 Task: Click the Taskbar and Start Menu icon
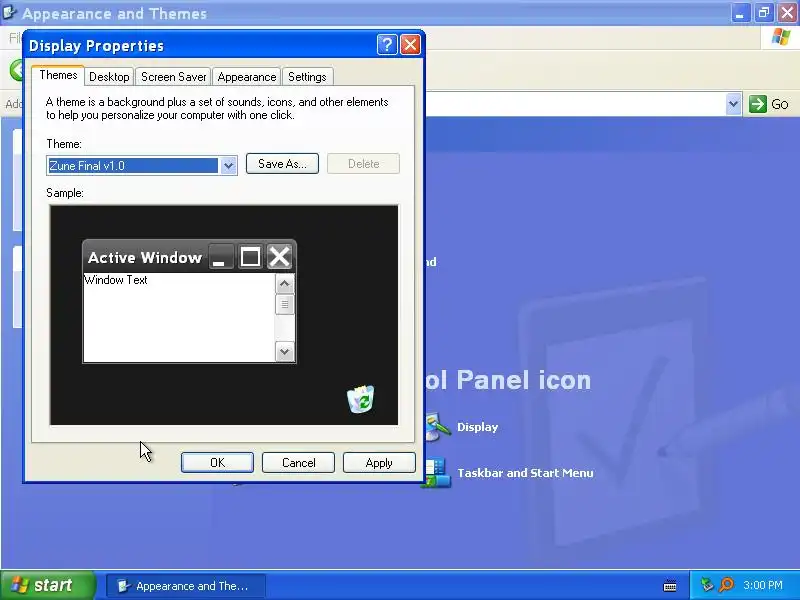click(437, 473)
